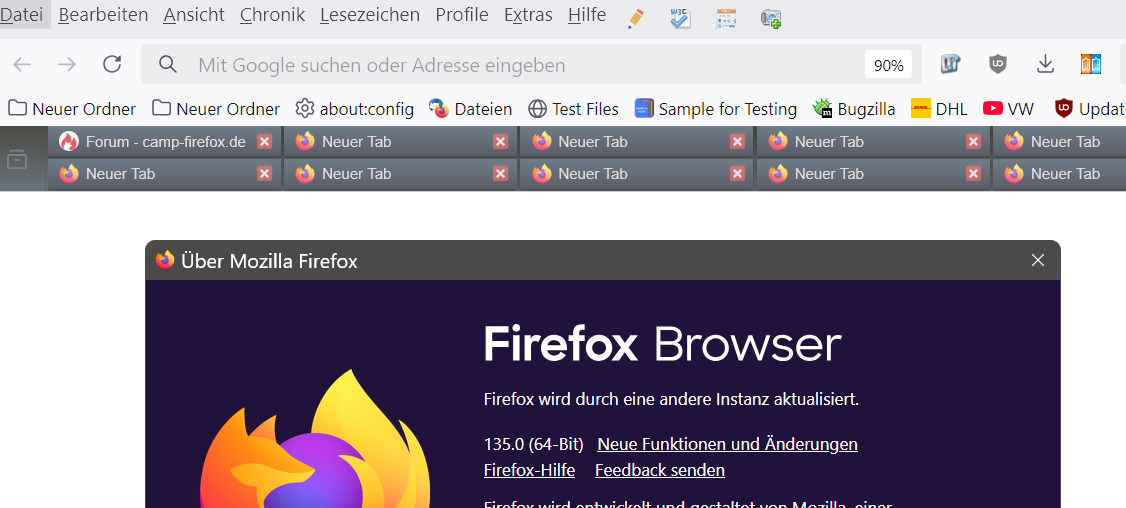The image size is (1126, 508).
Task: Click the grey extension icon beside 90% zoom
Action: pos(951,65)
